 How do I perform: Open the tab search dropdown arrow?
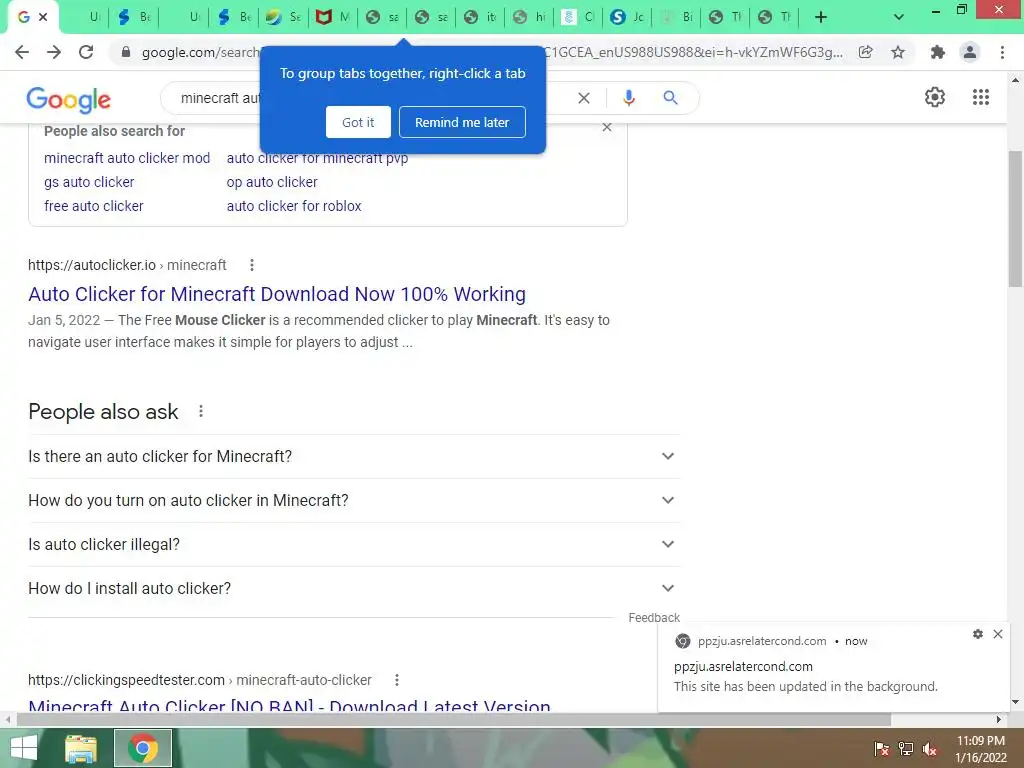[x=899, y=17]
